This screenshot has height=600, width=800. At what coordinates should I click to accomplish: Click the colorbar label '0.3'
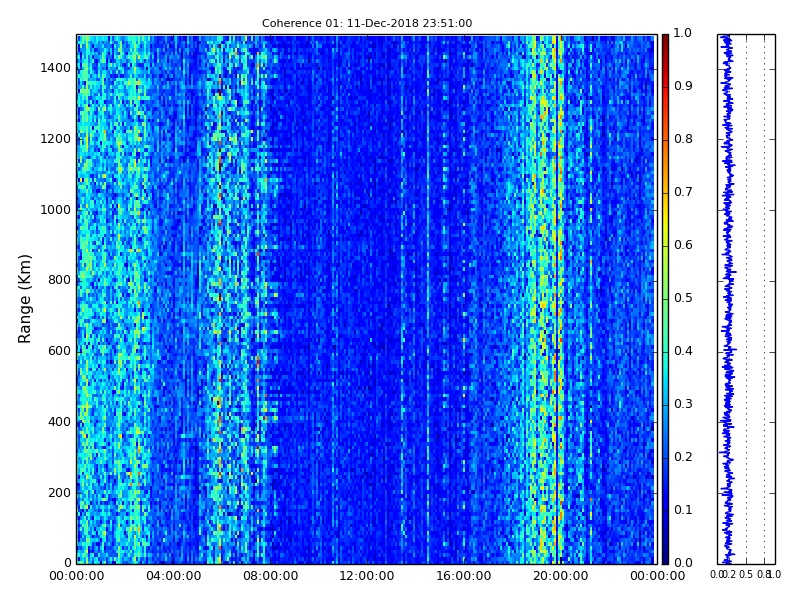click(683, 404)
